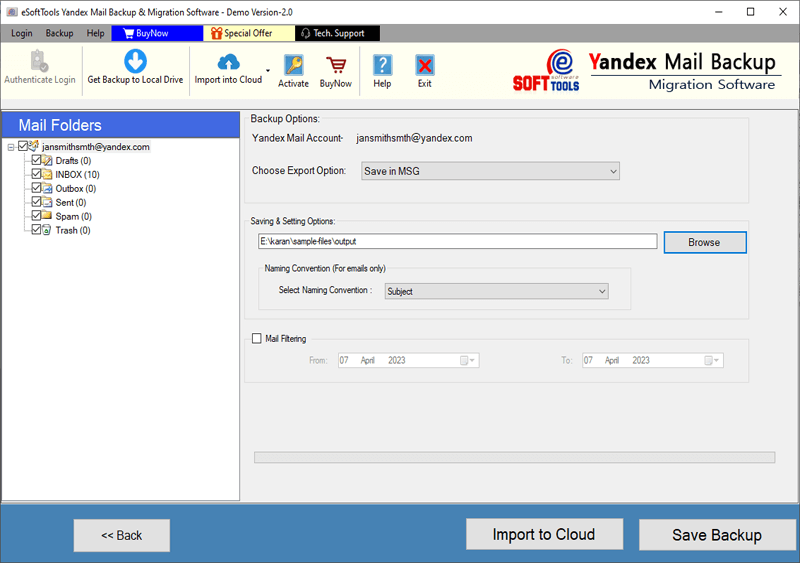Open the Choose Export Option dropdown

click(490, 171)
